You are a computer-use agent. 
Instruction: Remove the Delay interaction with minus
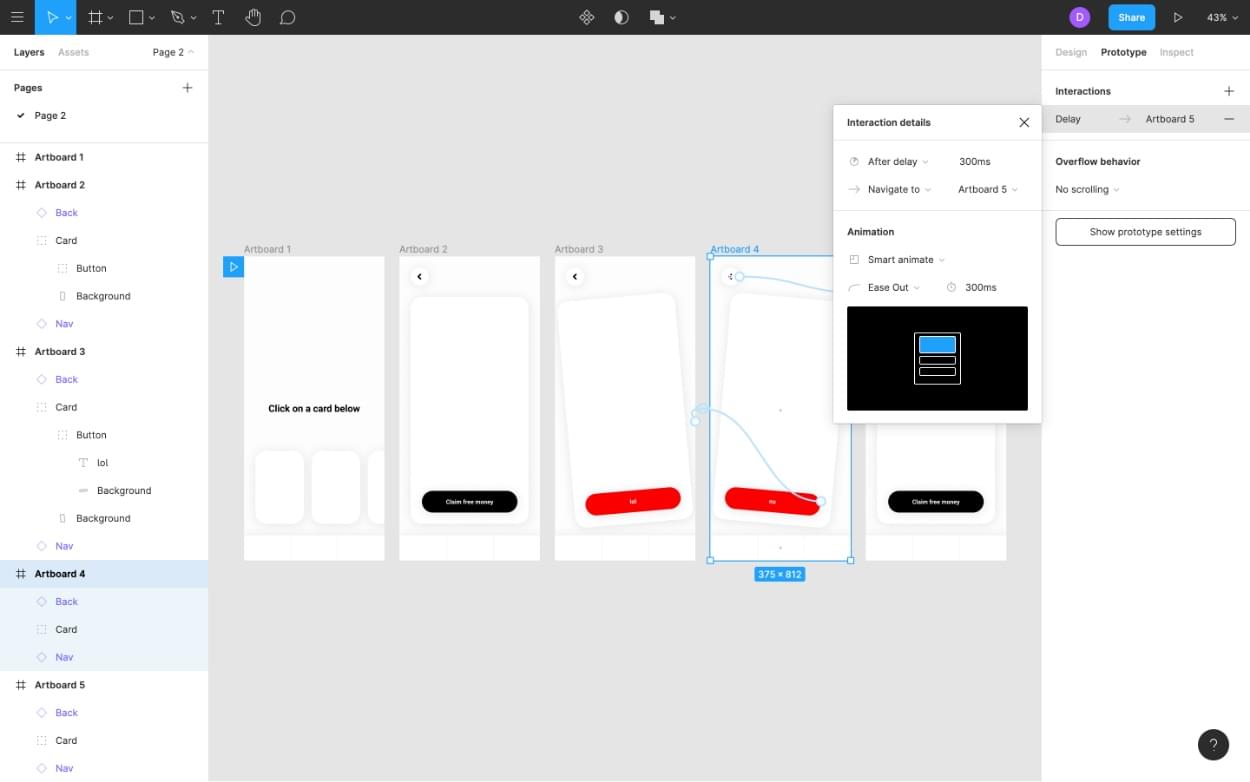(1229, 119)
